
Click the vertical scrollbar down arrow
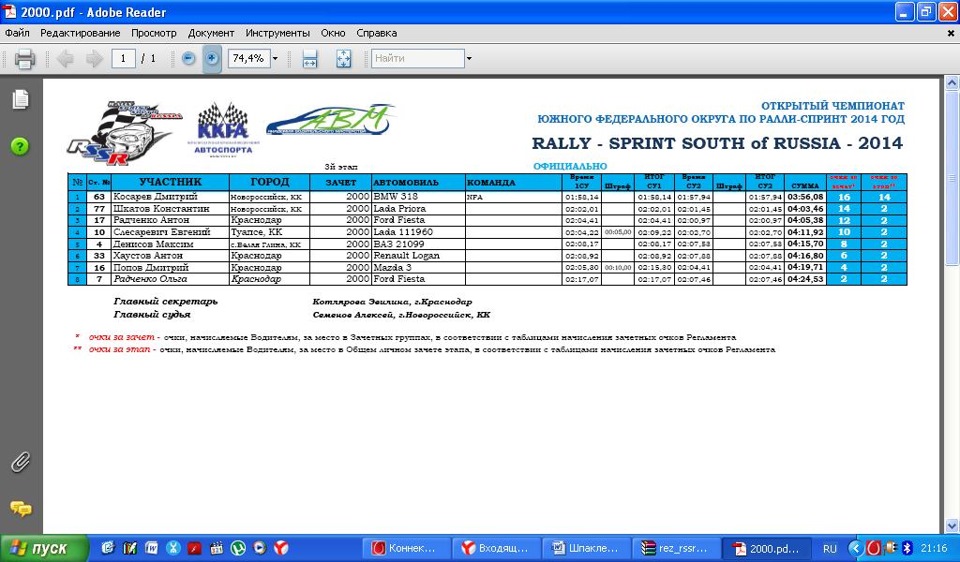[x=952, y=526]
